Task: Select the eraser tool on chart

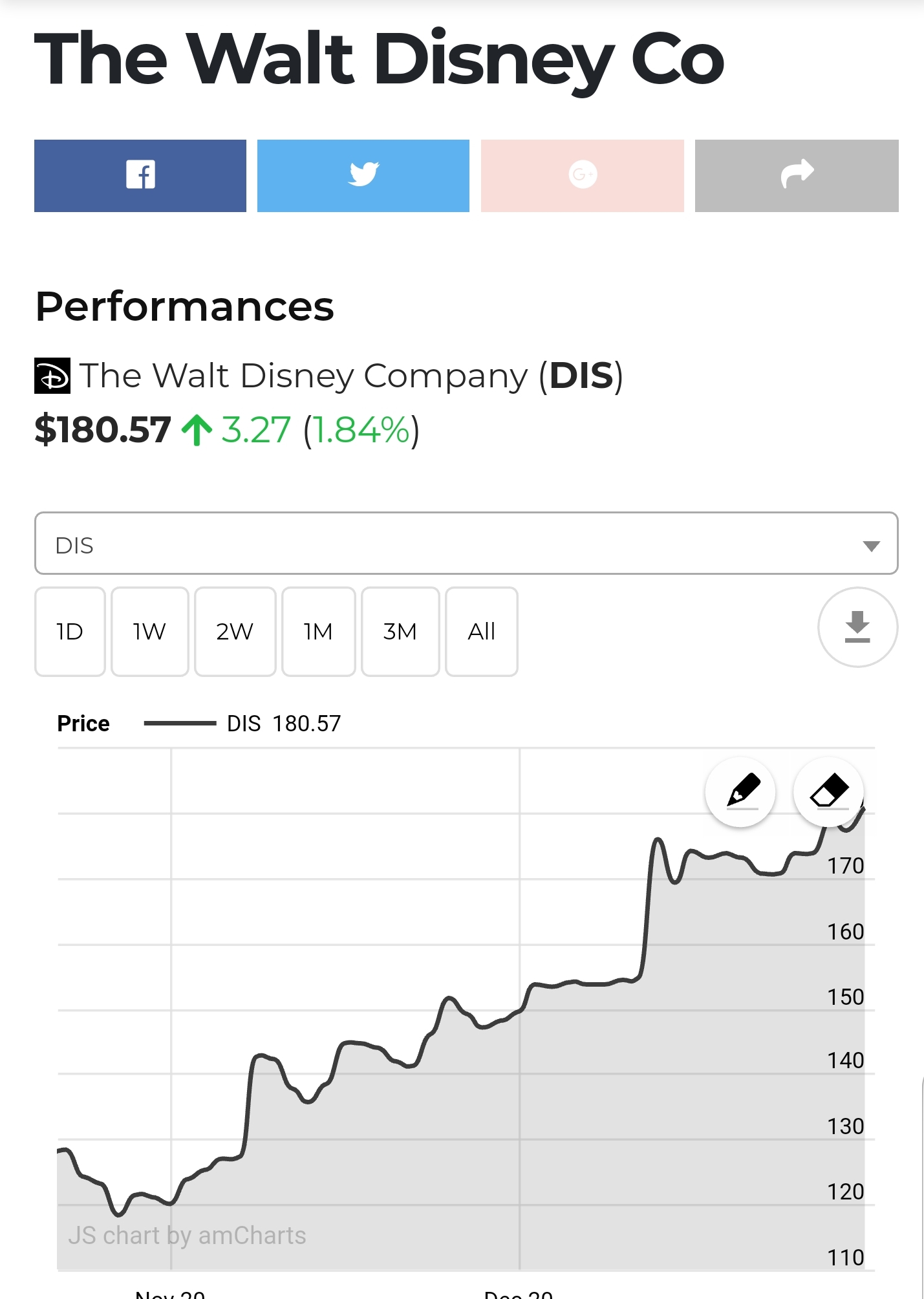Action: click(828, 791)
